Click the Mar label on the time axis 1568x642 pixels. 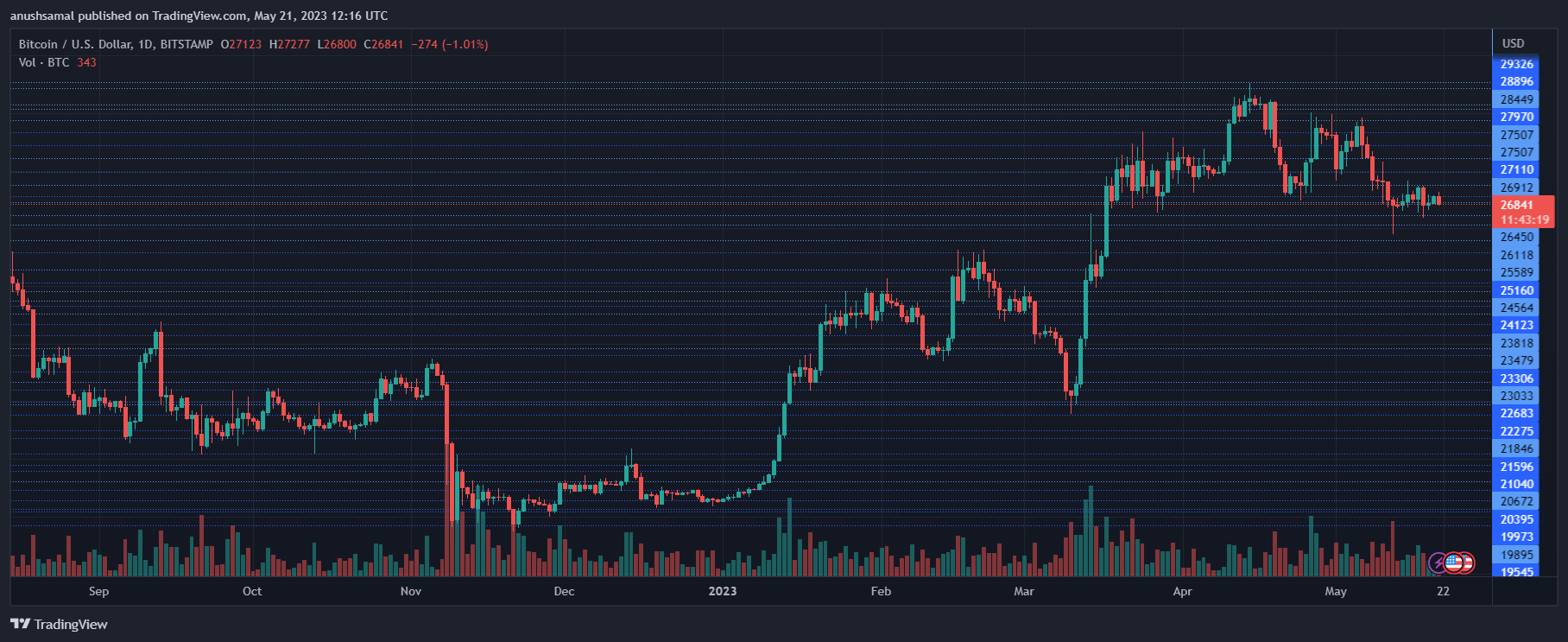point(1024,591)
